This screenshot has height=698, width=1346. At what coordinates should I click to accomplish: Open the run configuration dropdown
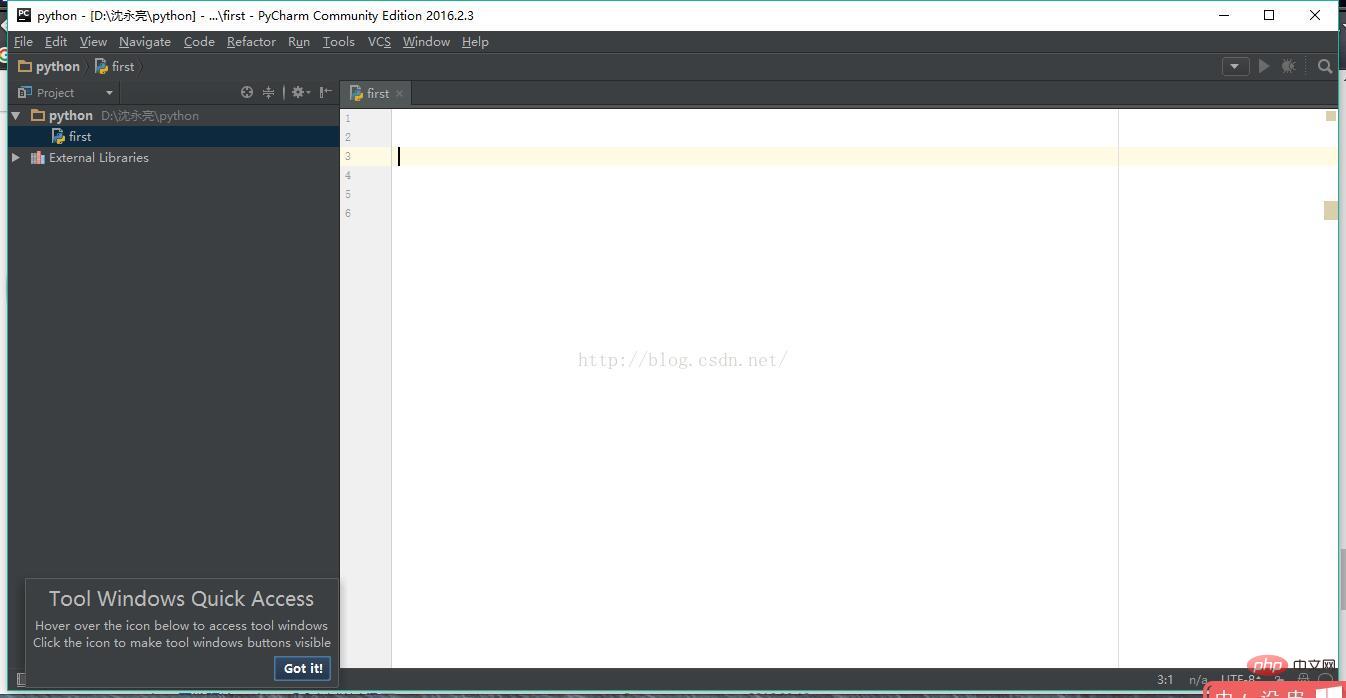pos(1235,66)
